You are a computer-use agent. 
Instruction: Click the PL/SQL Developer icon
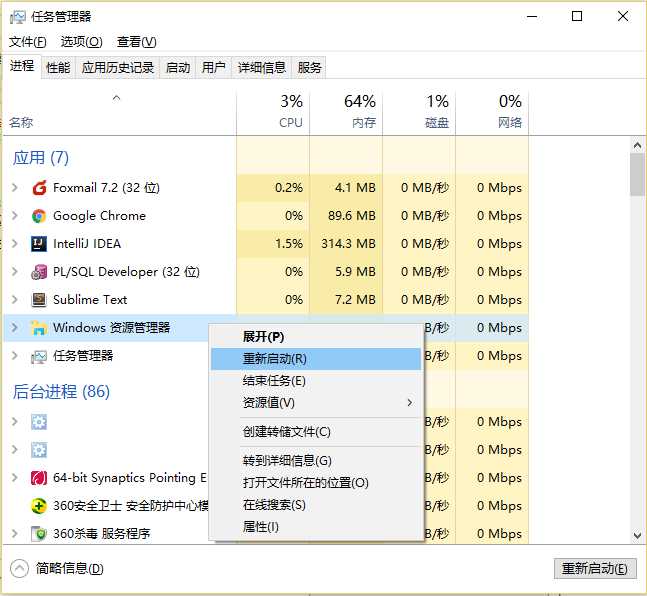39,272
